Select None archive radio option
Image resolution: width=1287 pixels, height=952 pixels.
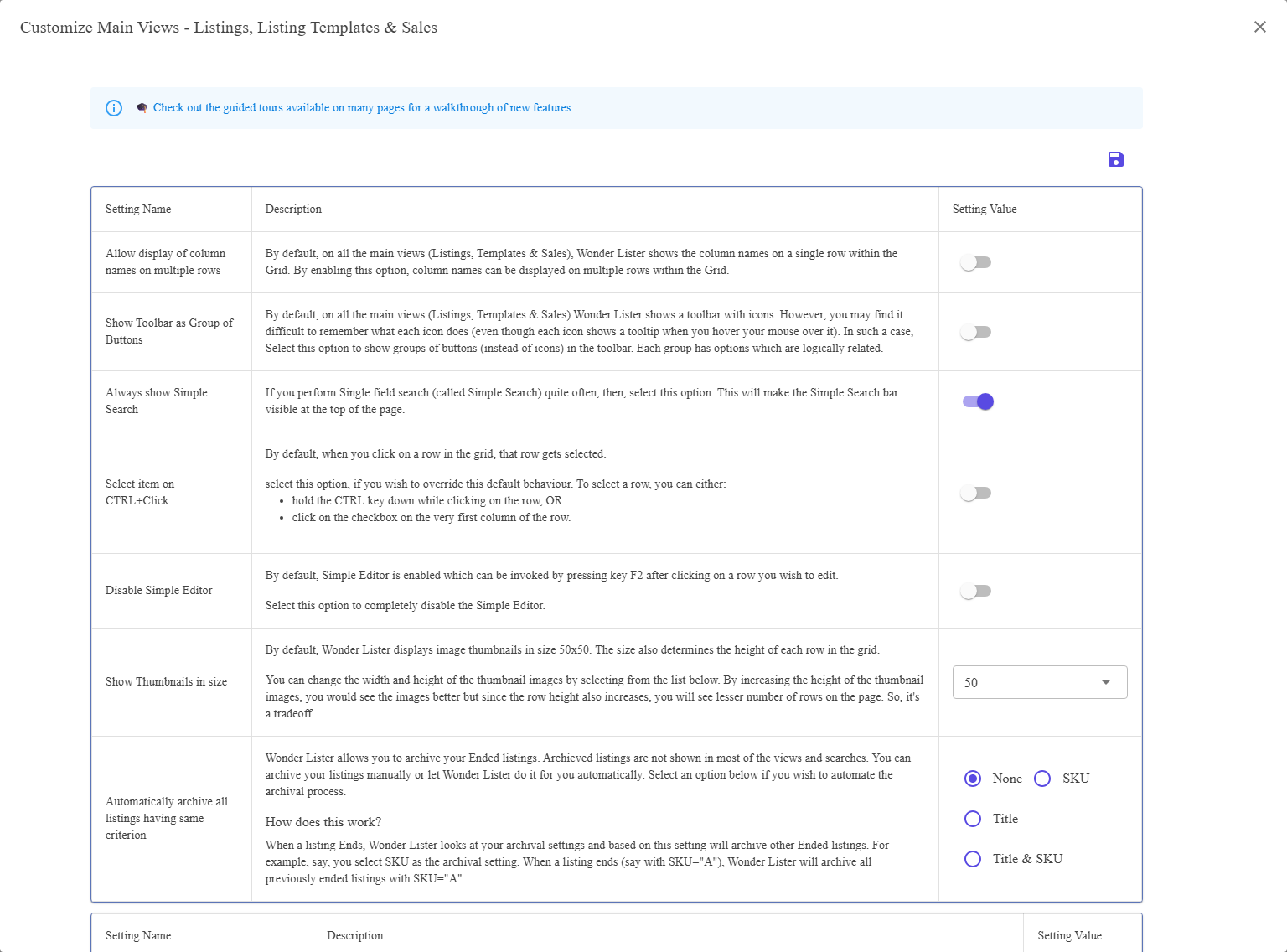click(x=973, y=779)
